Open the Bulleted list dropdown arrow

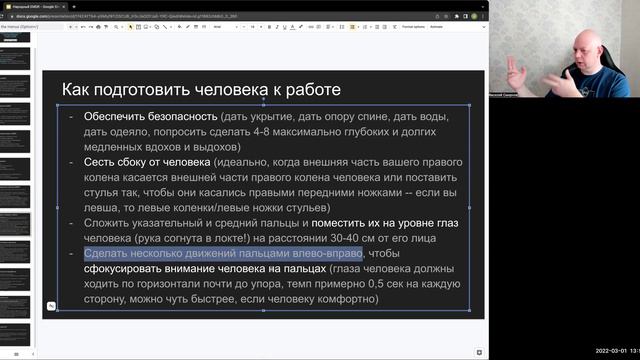358,27
